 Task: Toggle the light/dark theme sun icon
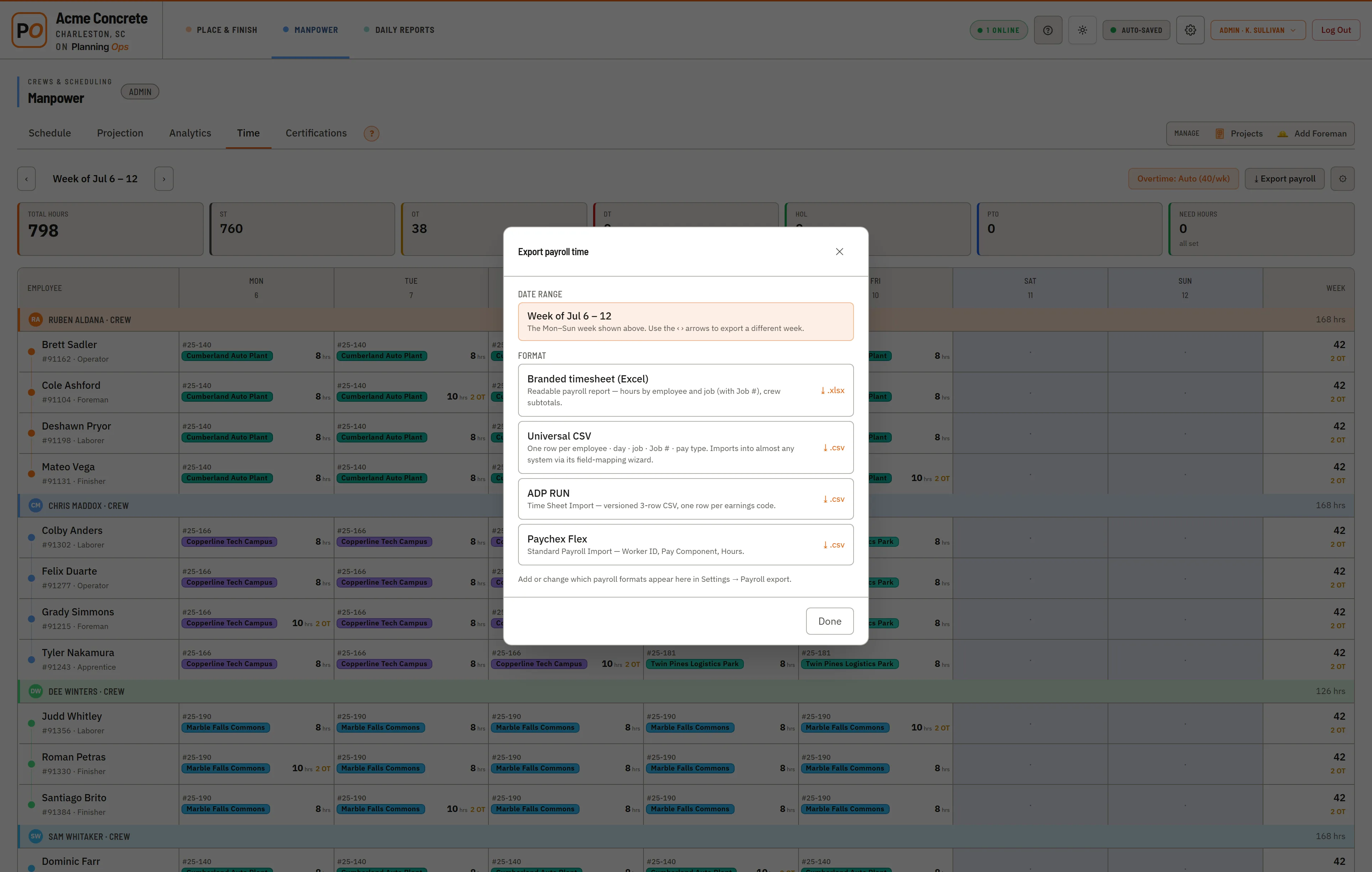(x=1082, y=30)
